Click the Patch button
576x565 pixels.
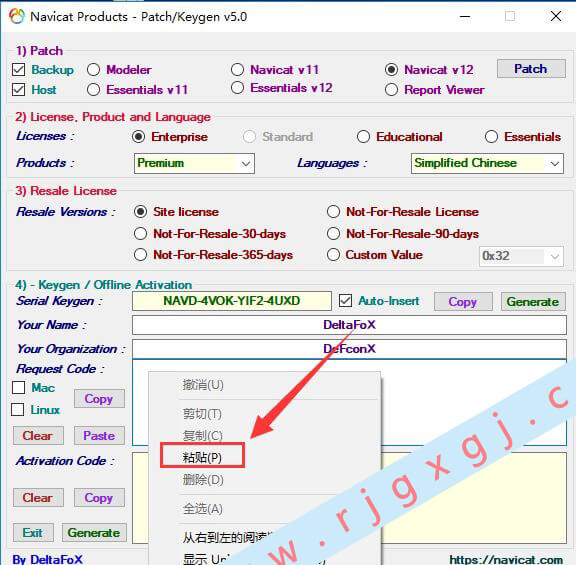tap(531, 69)
